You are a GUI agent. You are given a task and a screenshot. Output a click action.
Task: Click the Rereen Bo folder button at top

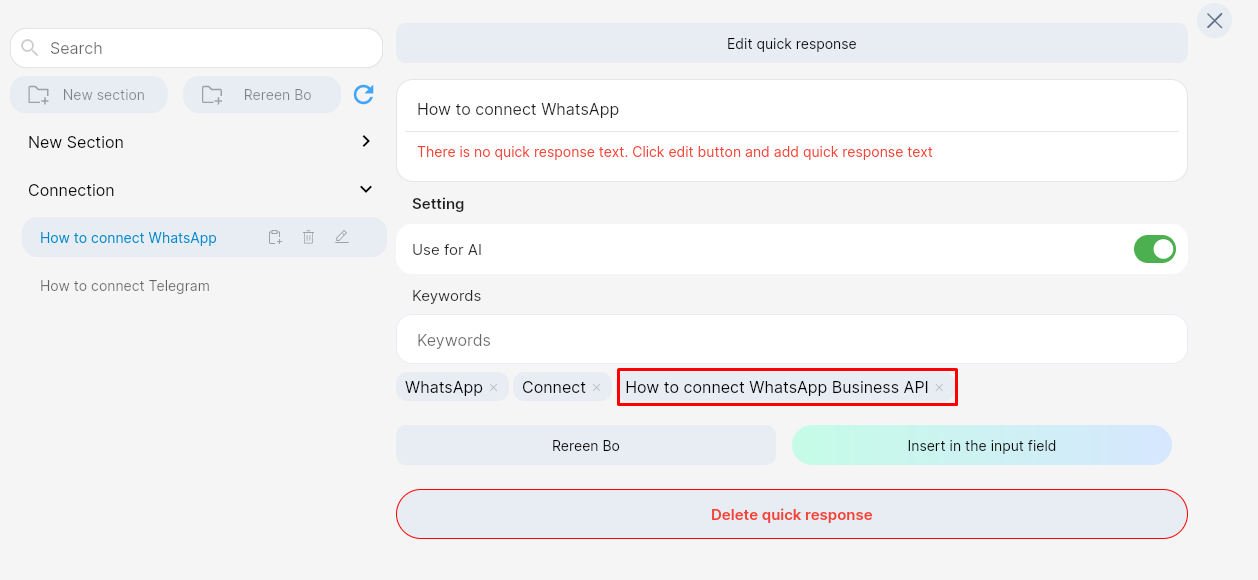[262, 95]
